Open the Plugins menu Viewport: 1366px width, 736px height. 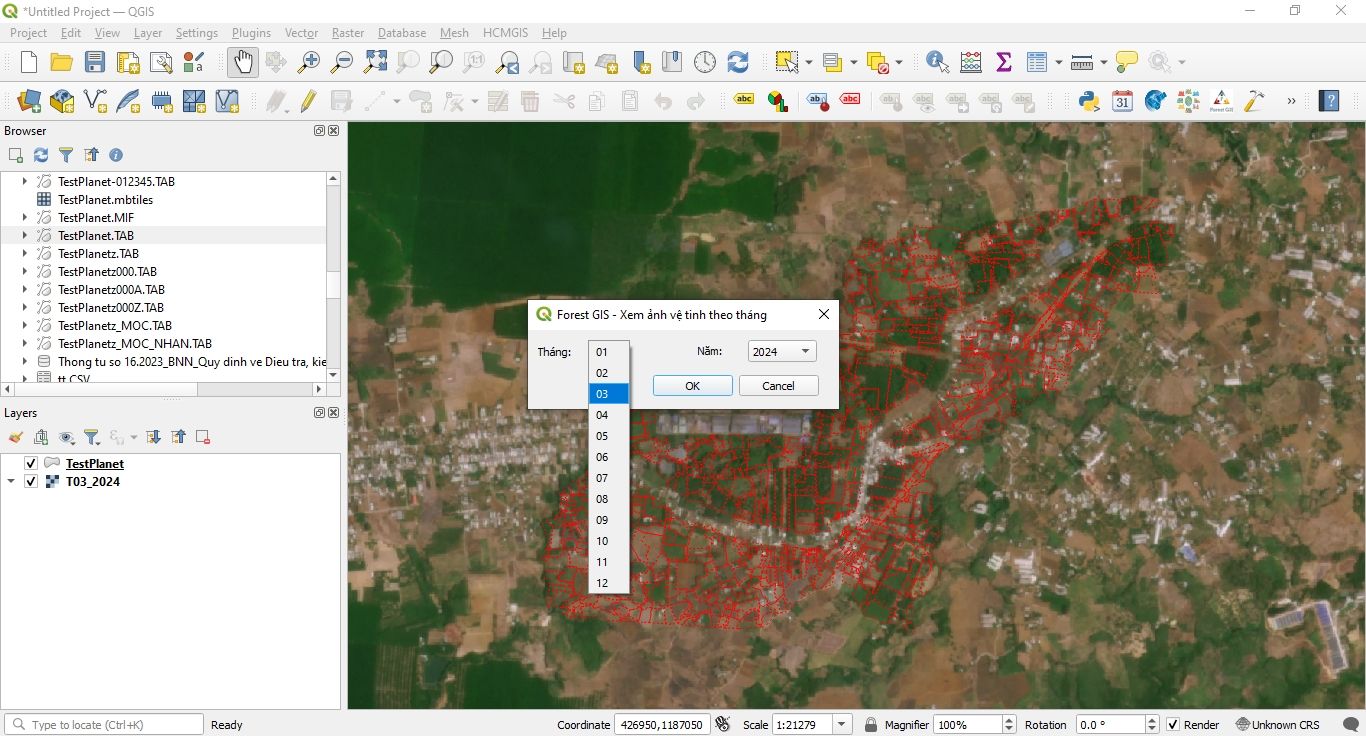pyautogui.click(x=251, y=33)
